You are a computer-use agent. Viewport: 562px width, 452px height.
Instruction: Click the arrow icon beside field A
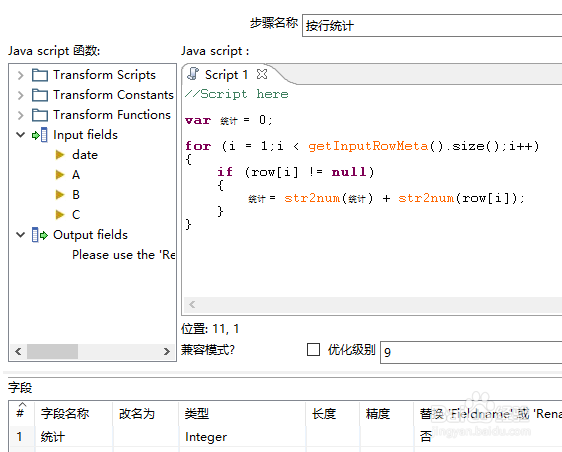point(60,175)
